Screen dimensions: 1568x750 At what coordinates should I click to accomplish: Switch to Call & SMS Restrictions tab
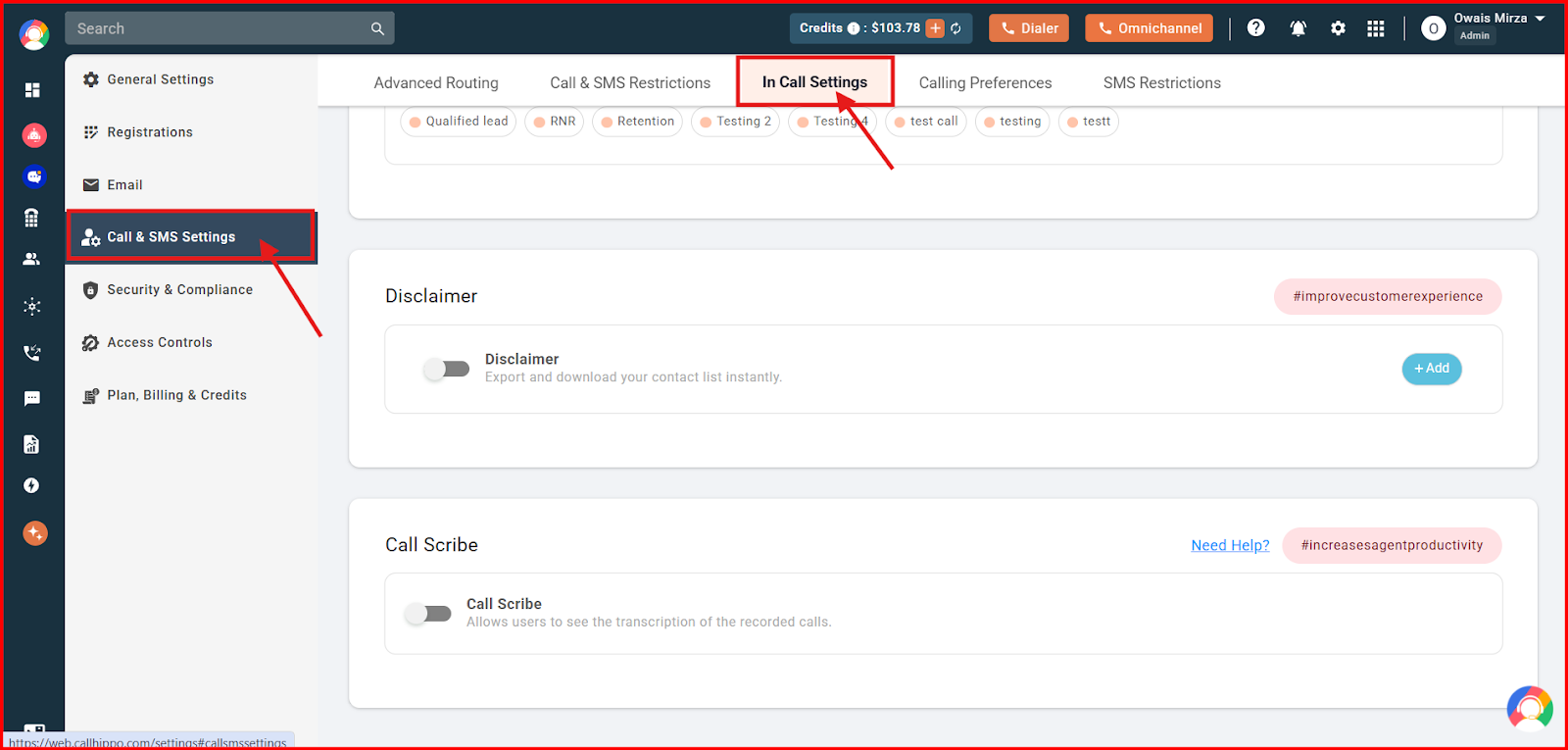(x=630, y=83)
